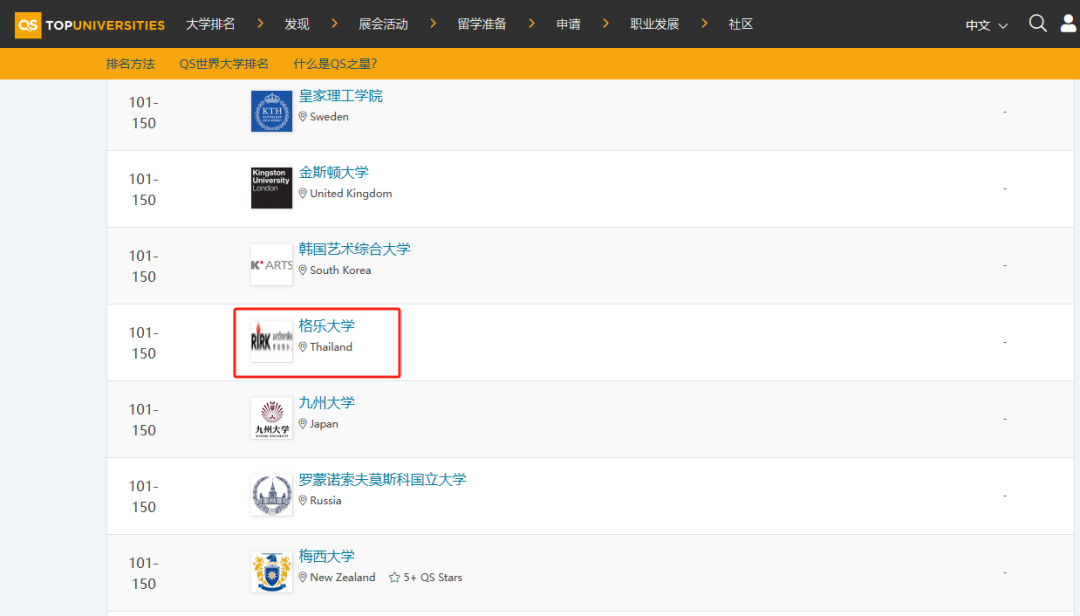Expand the arrow next to 展会活动
The width and height of the screenshot is (1080, 616).
coord(433,23)
